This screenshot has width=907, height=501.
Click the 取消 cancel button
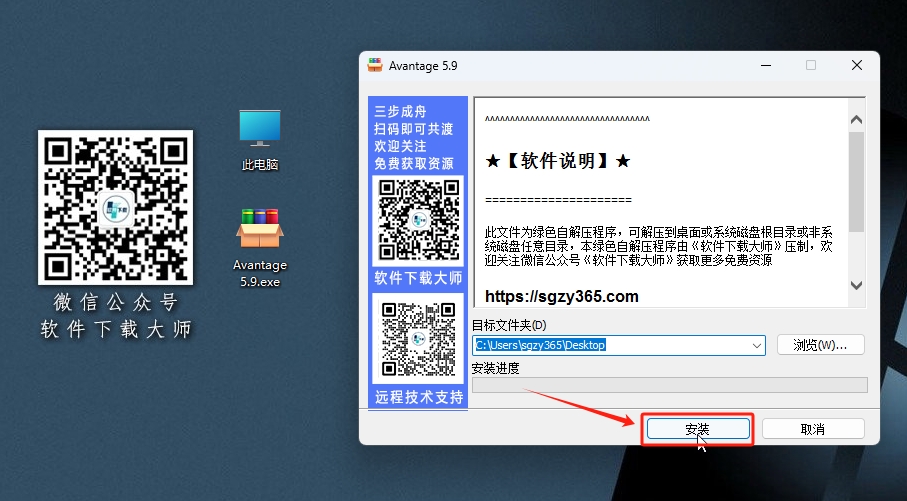point(813,429)
